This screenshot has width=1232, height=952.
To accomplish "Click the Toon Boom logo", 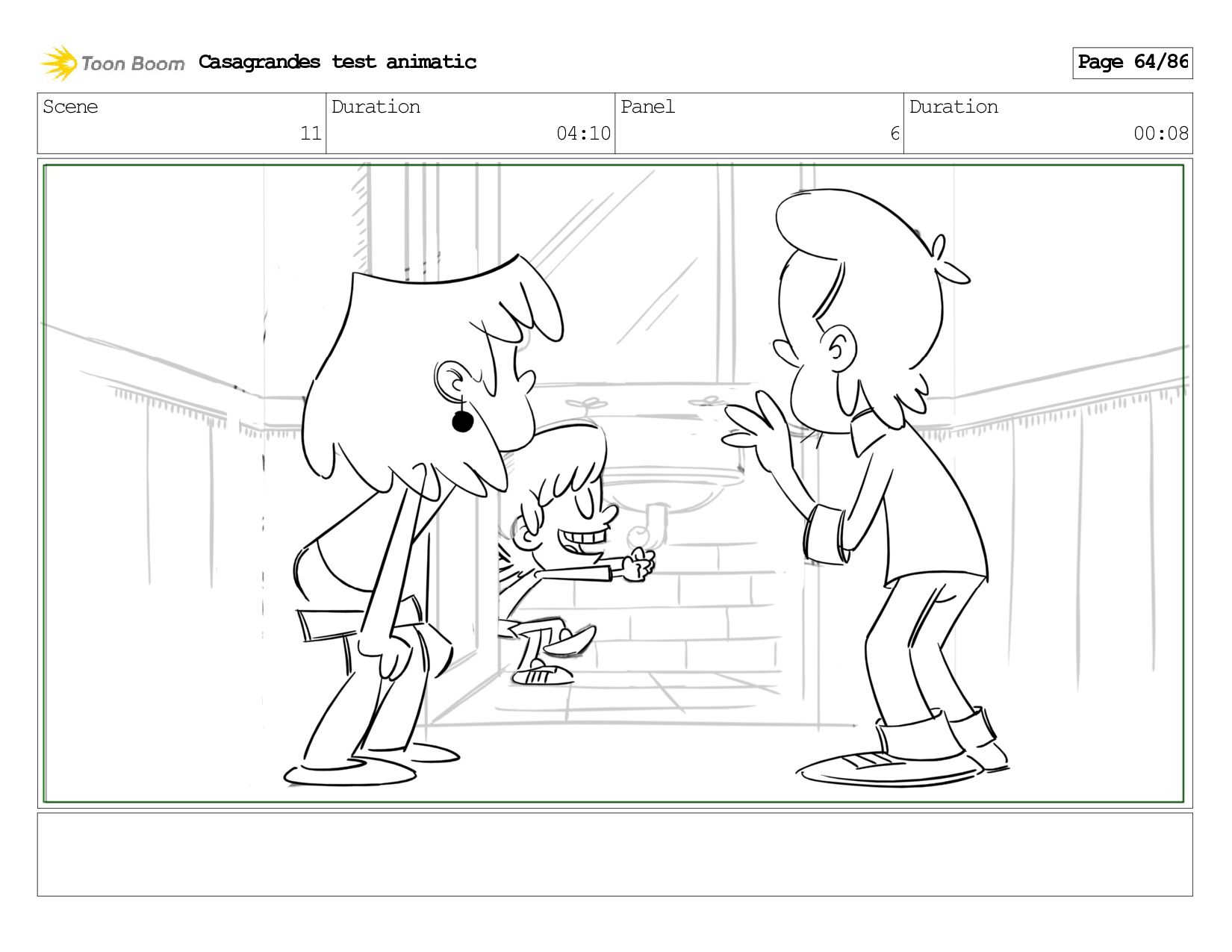I will coord(112,63).
